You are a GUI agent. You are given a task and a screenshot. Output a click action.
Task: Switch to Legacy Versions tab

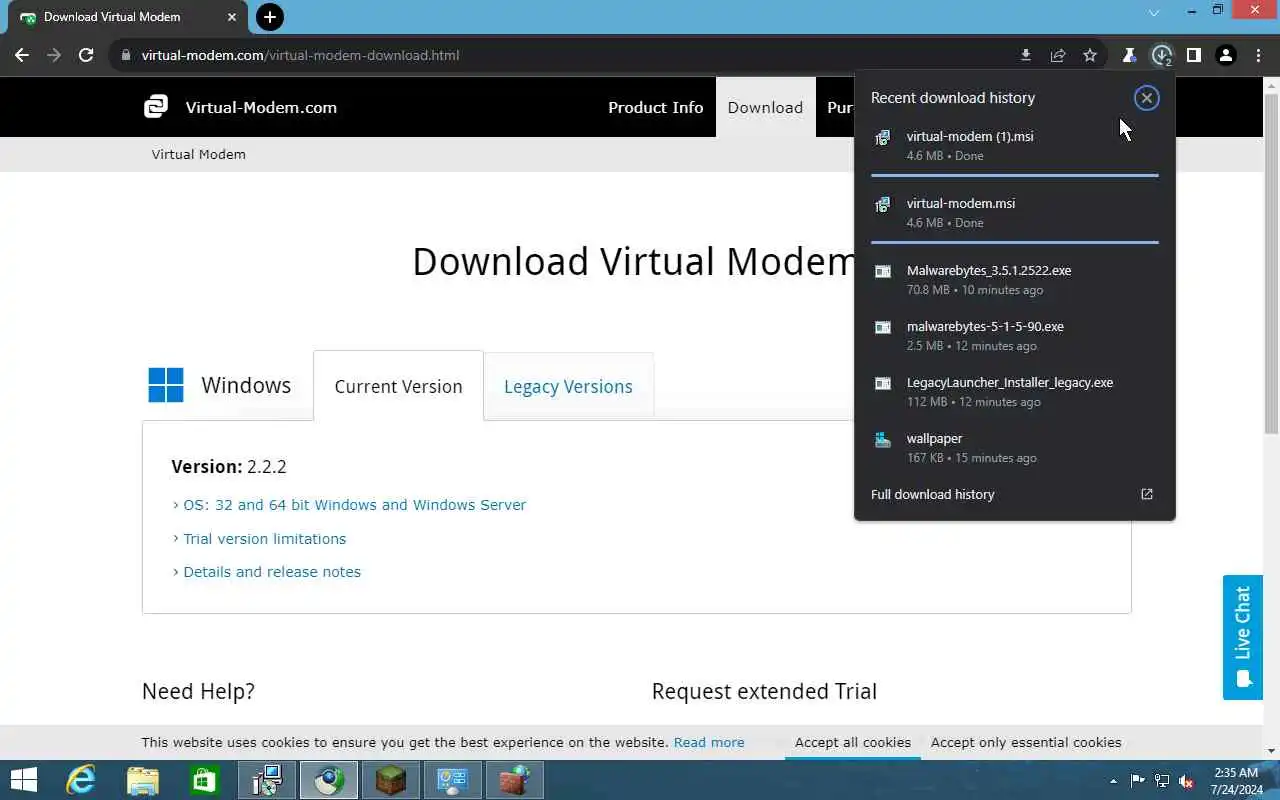coord(568,386)
